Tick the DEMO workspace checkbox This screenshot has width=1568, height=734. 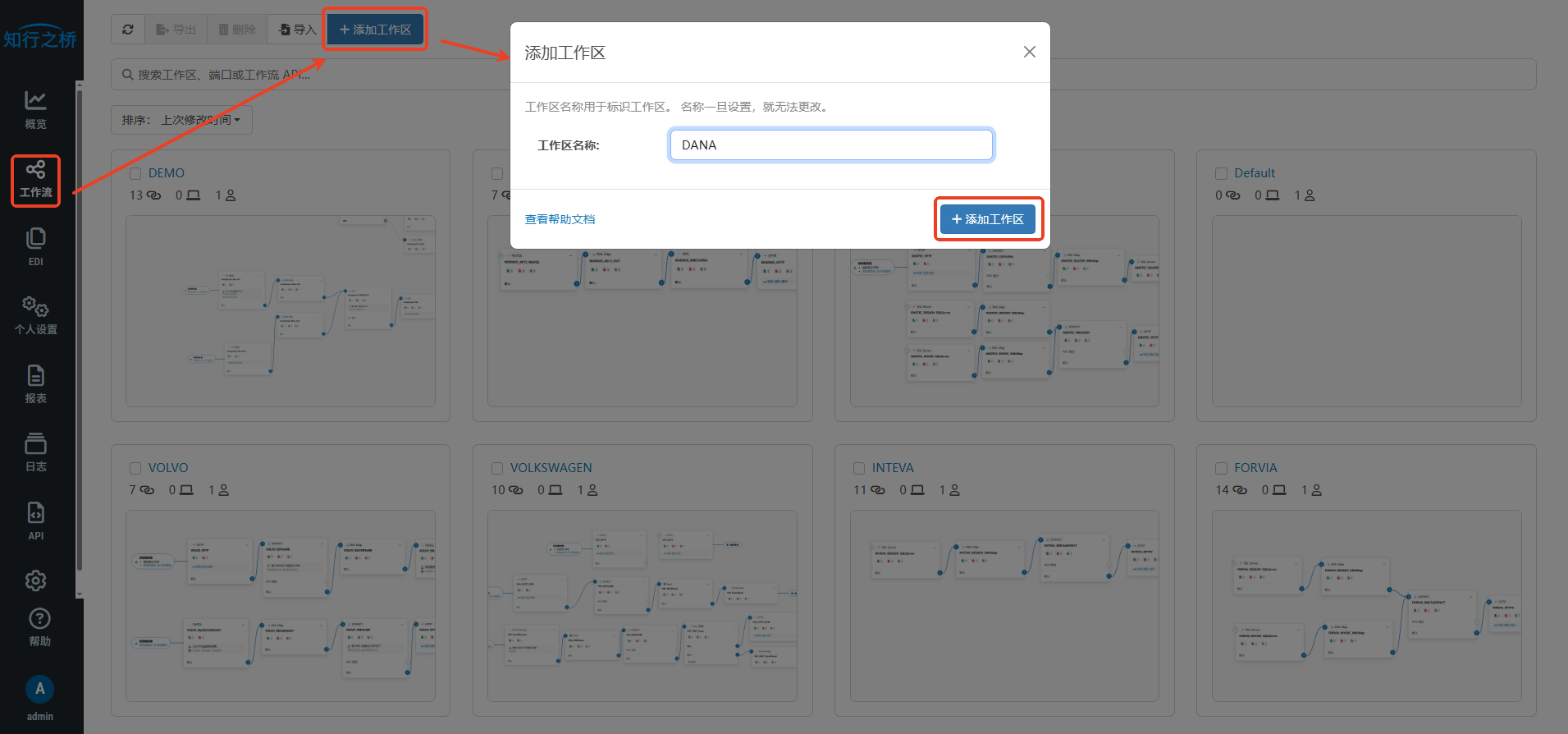pyautogui.click(x=135, y=173)
